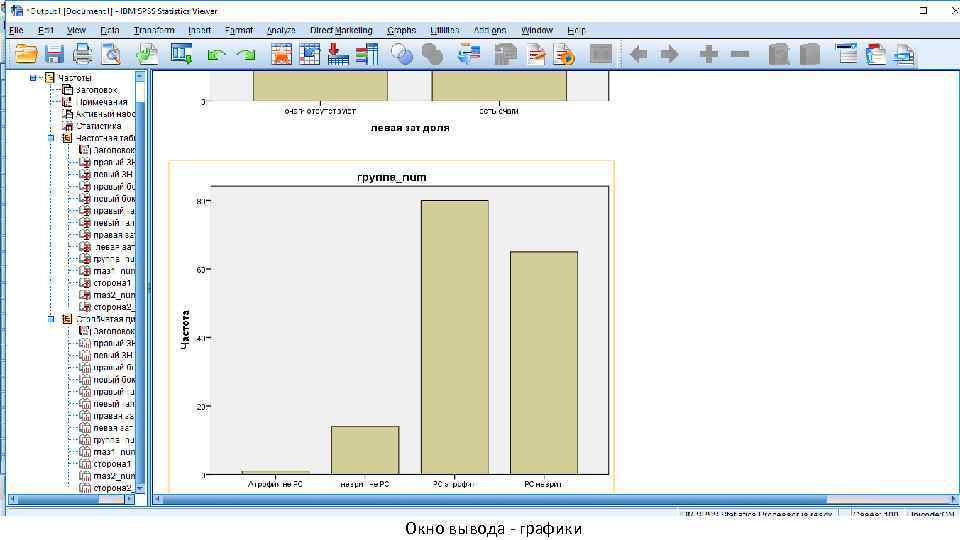Click the two-circles variable sets icon
The height and width of the screenshot is (540, 960).
click(402, 54)
